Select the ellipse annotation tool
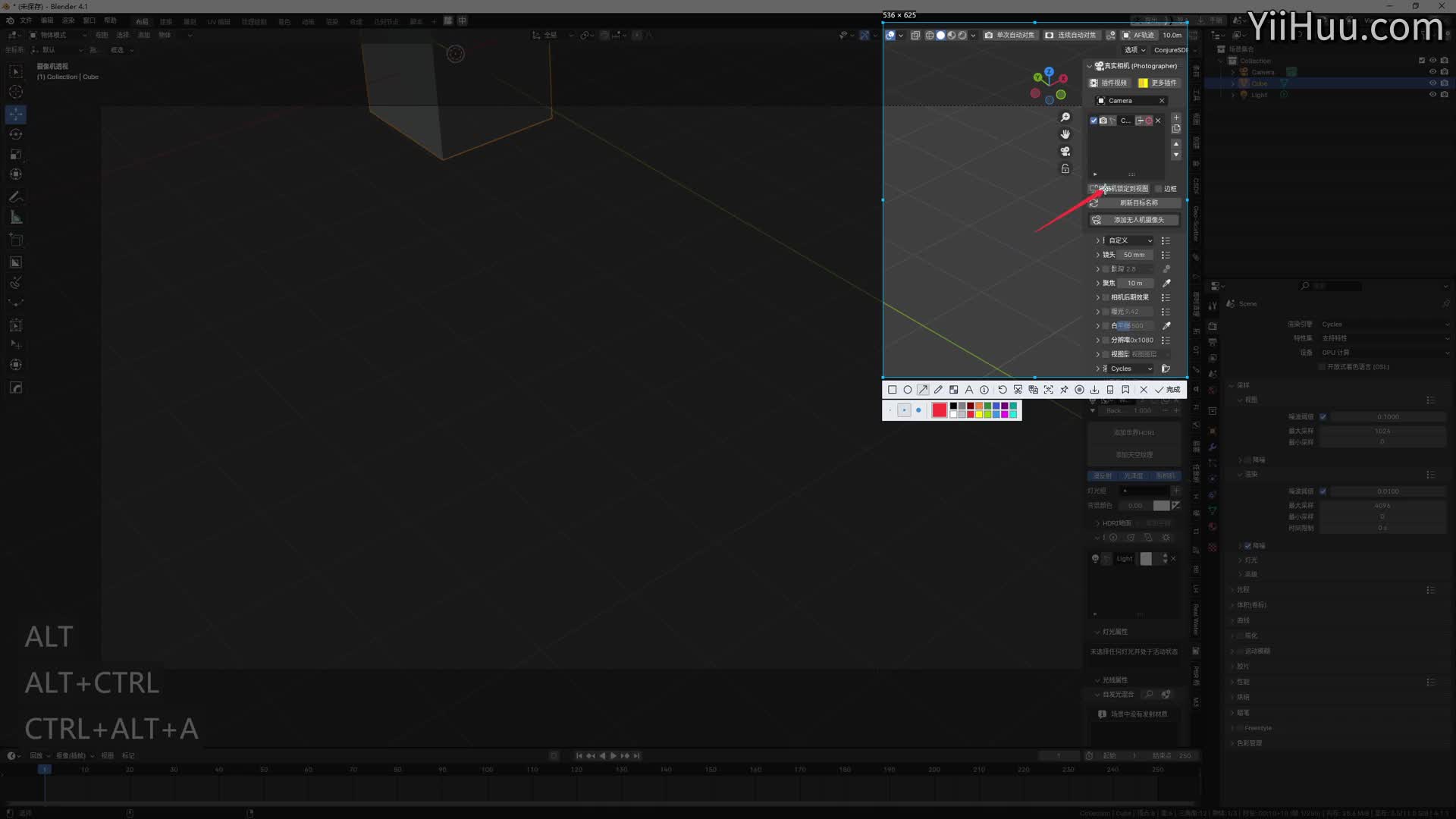The image size is (1456, 819). point(907,390)
